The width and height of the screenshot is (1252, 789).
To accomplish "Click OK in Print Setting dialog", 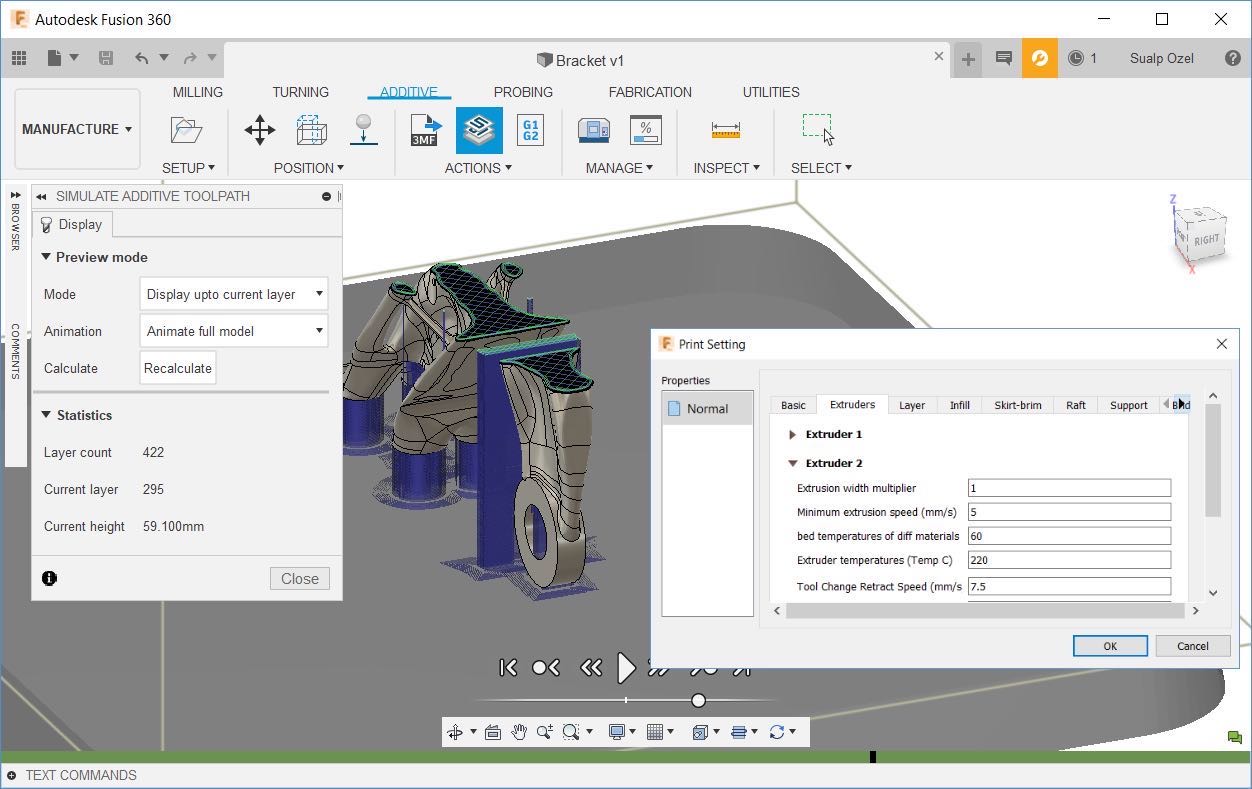I will pyautogui.click(x=1109, y=646).
